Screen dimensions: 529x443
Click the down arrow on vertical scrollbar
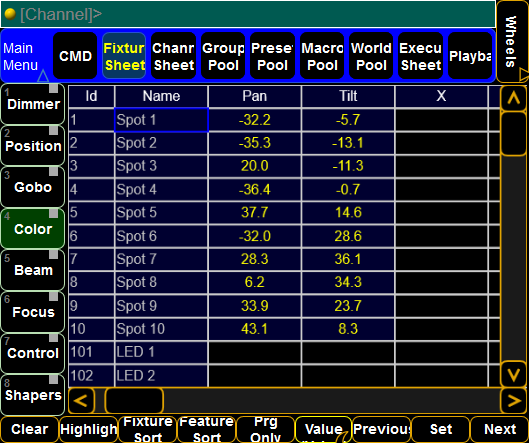tap(513, 374)
